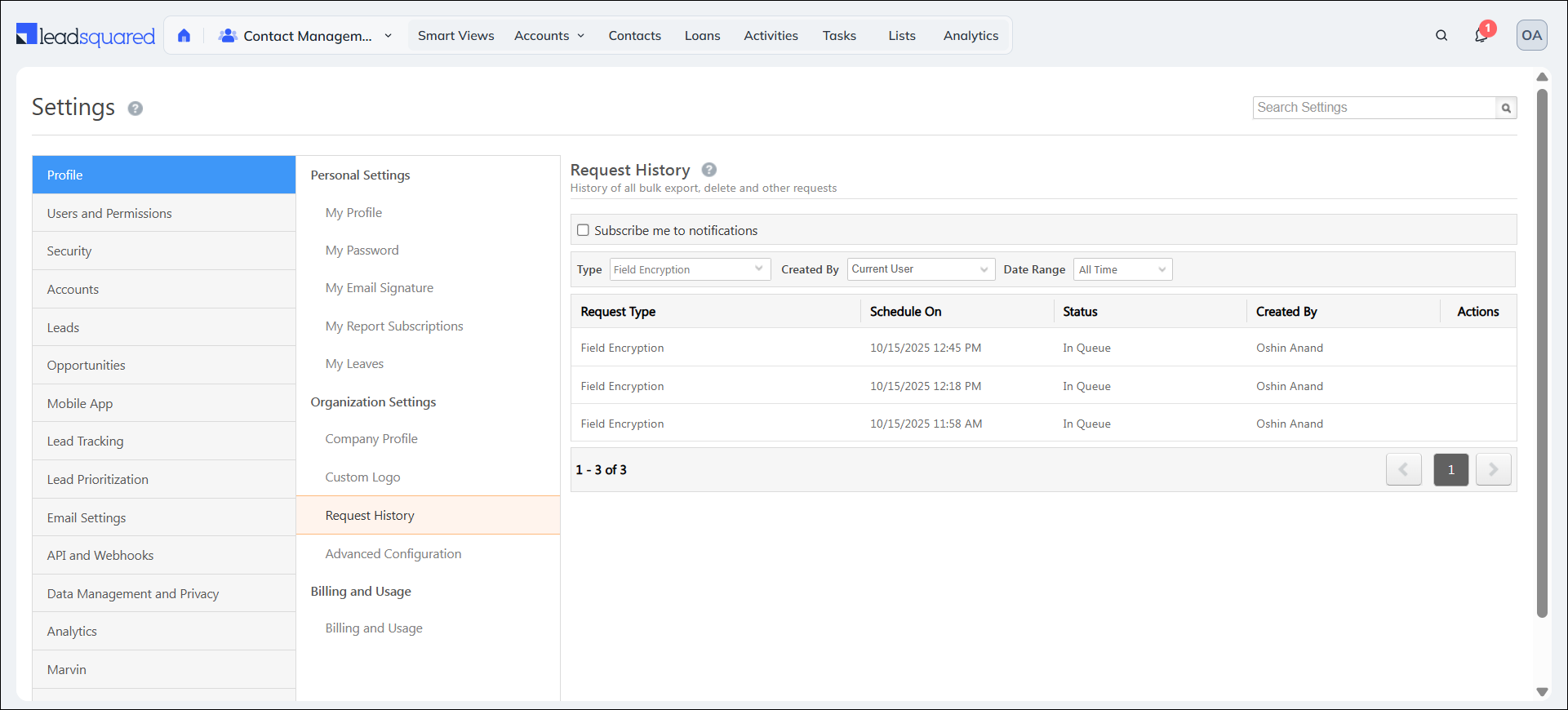Open Advanced Configuration settings link
This screenshot has width=1568, height=710.
(393, 553)
